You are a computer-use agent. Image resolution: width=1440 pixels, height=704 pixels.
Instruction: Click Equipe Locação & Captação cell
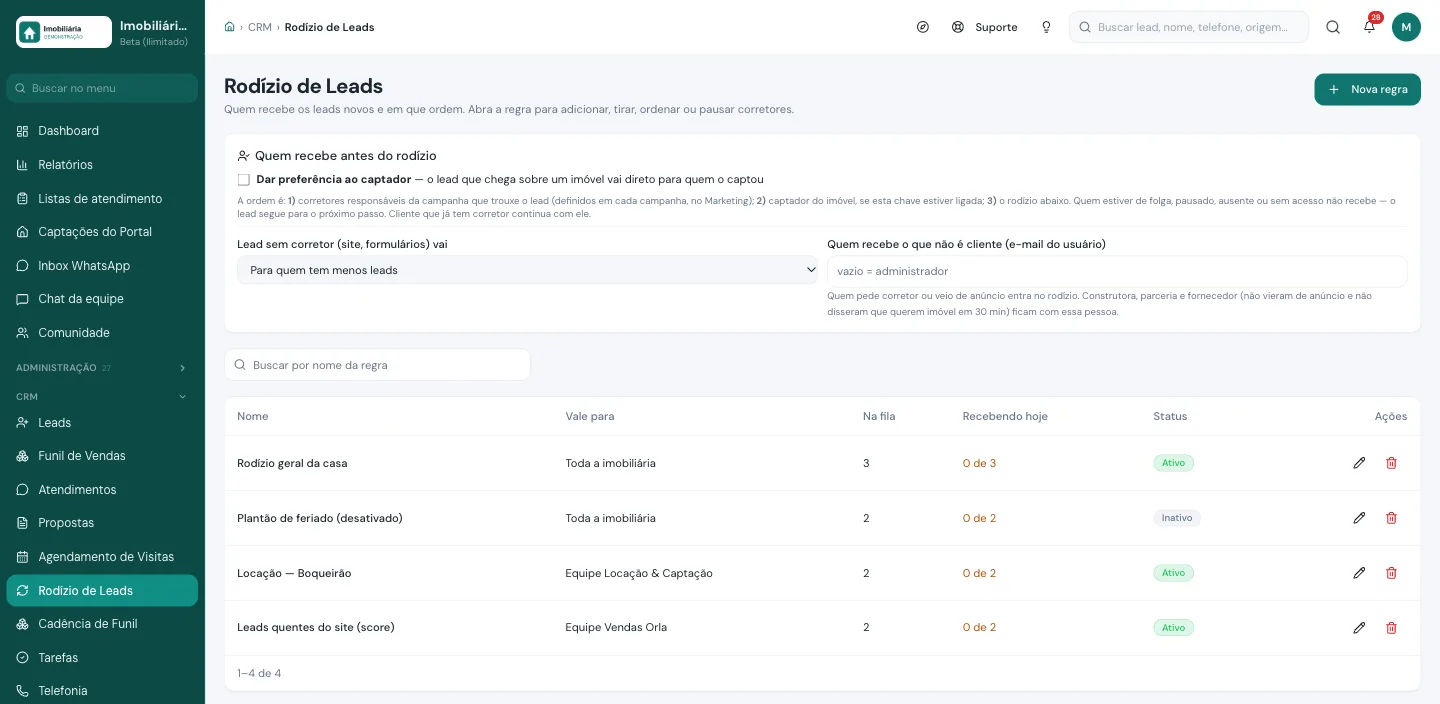point(639,573)
